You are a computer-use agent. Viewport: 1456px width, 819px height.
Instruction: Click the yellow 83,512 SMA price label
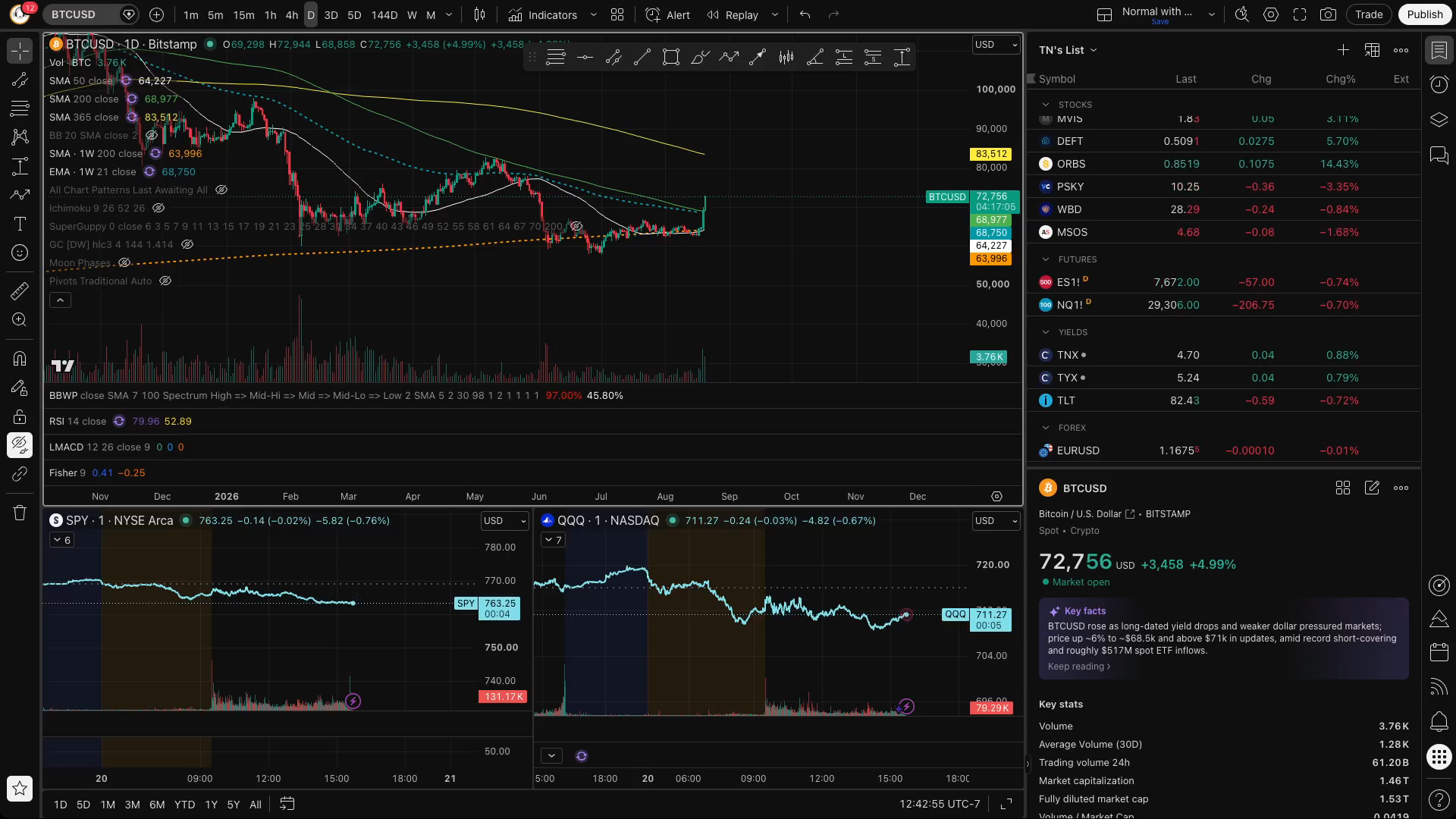[990, 154]
